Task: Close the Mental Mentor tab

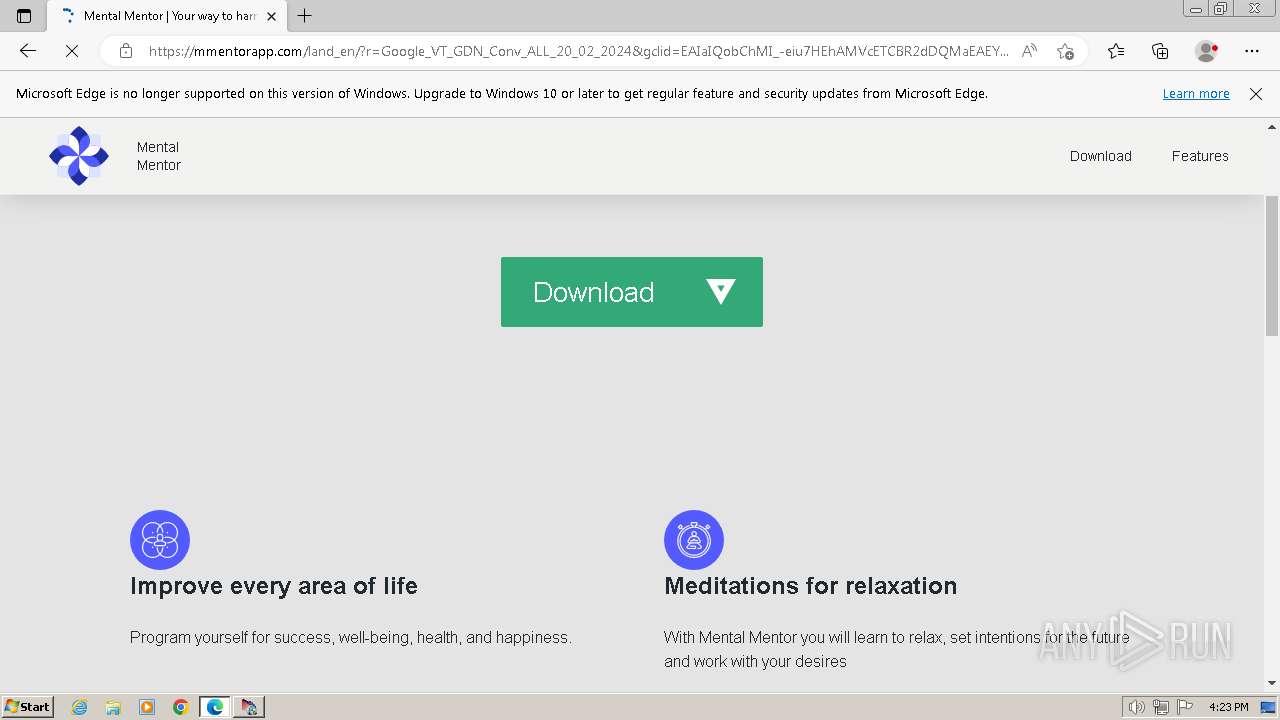Action: pos(271,16)
